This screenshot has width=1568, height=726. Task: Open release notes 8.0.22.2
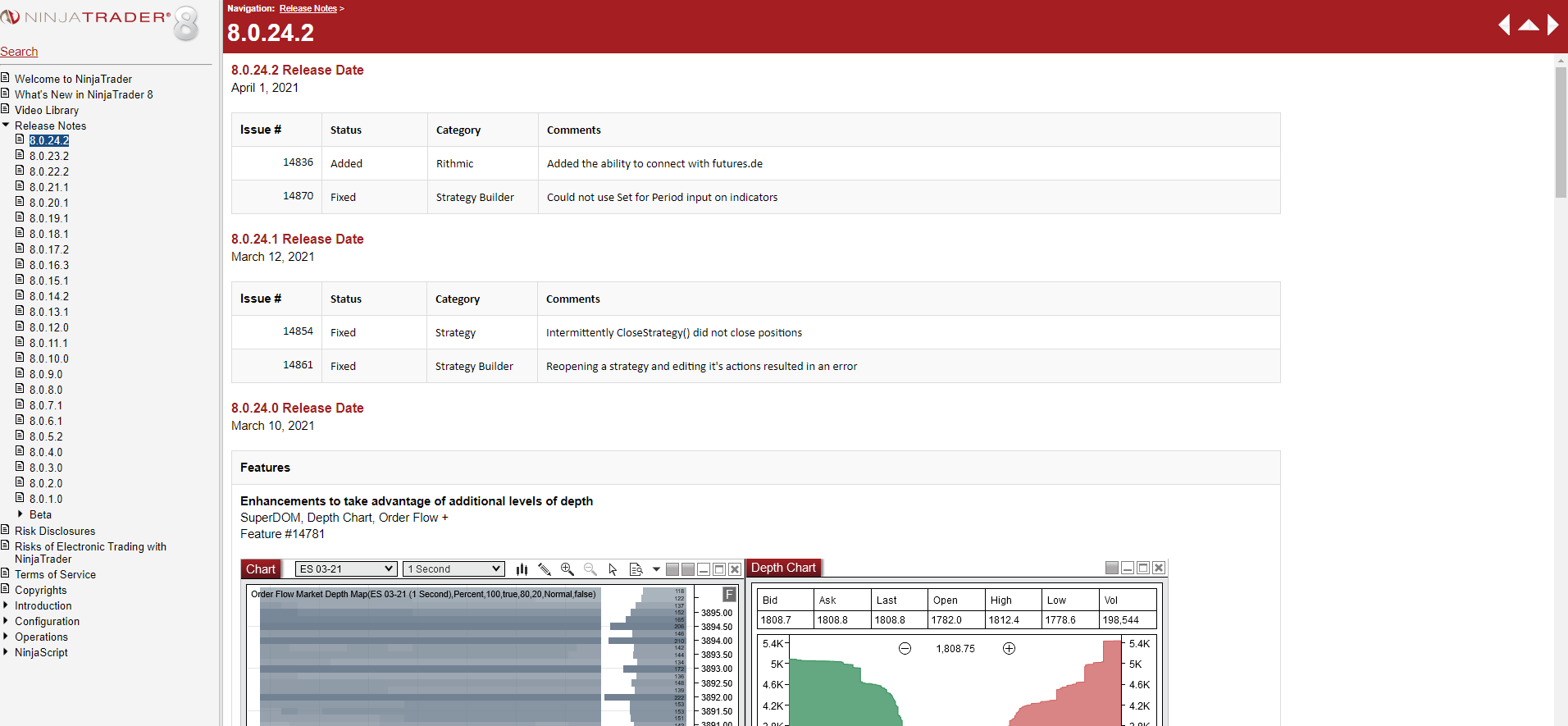coord(49,171)
